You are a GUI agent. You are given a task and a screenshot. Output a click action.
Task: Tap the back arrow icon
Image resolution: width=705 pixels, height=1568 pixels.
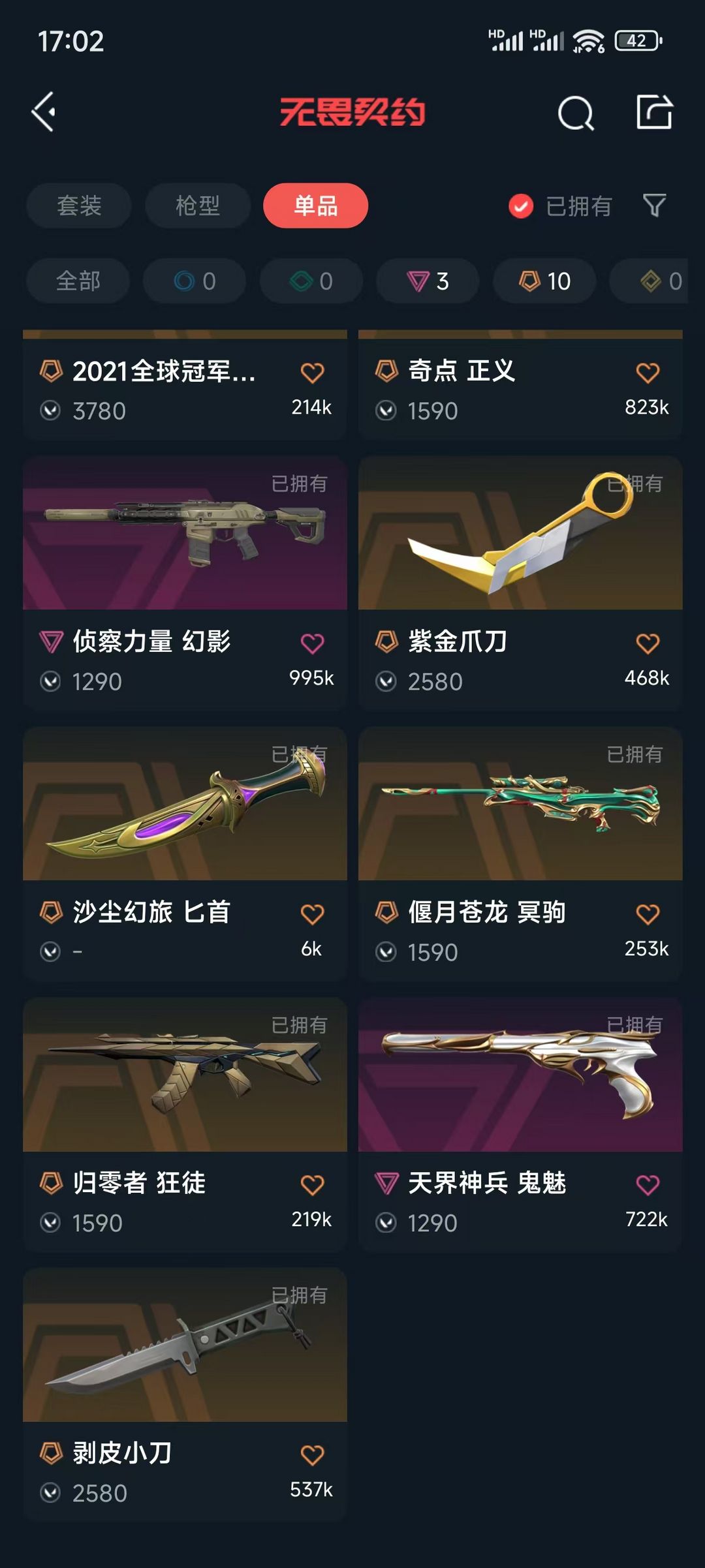(44, 112)
